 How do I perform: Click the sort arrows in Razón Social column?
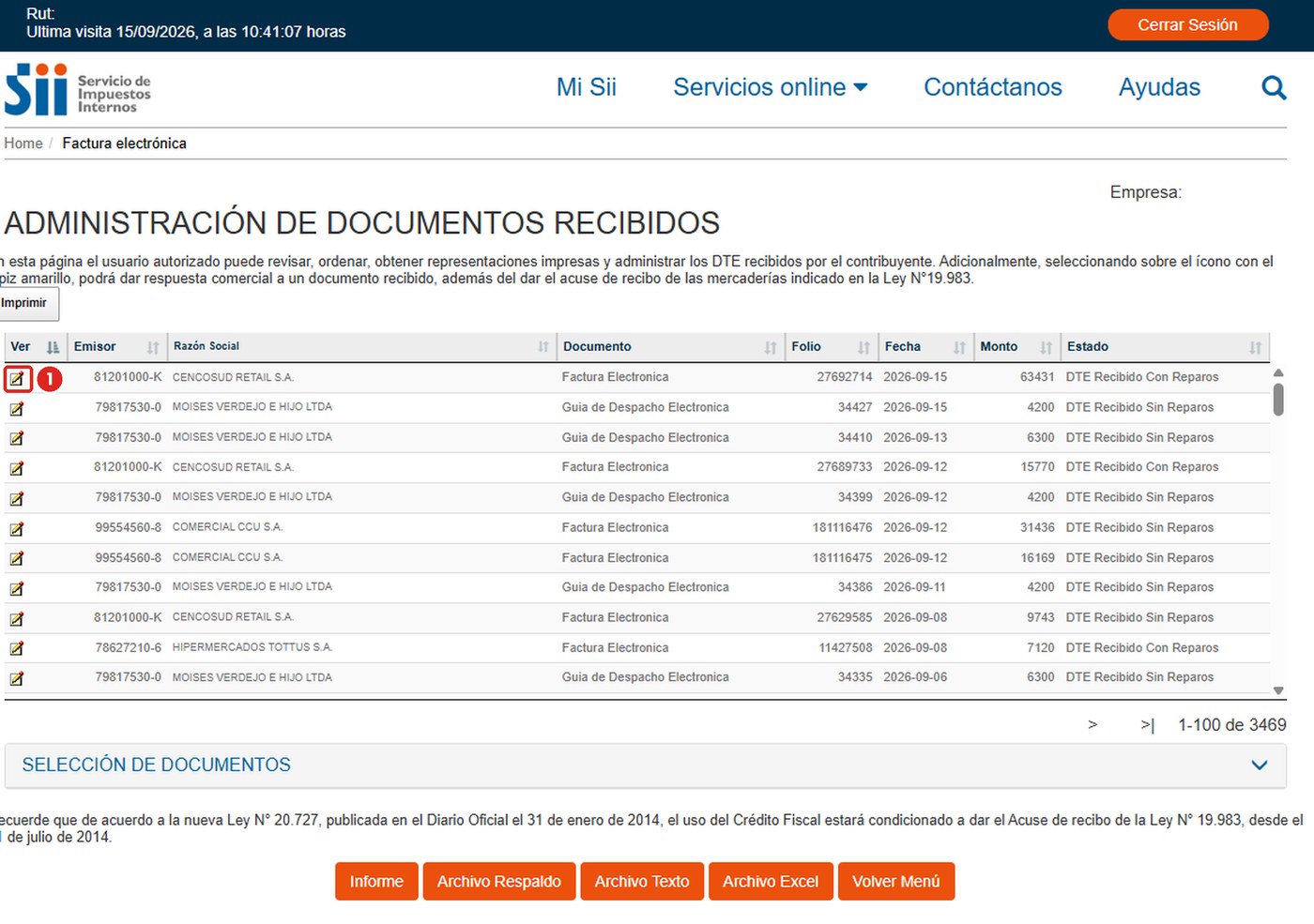tap(543, 347)
